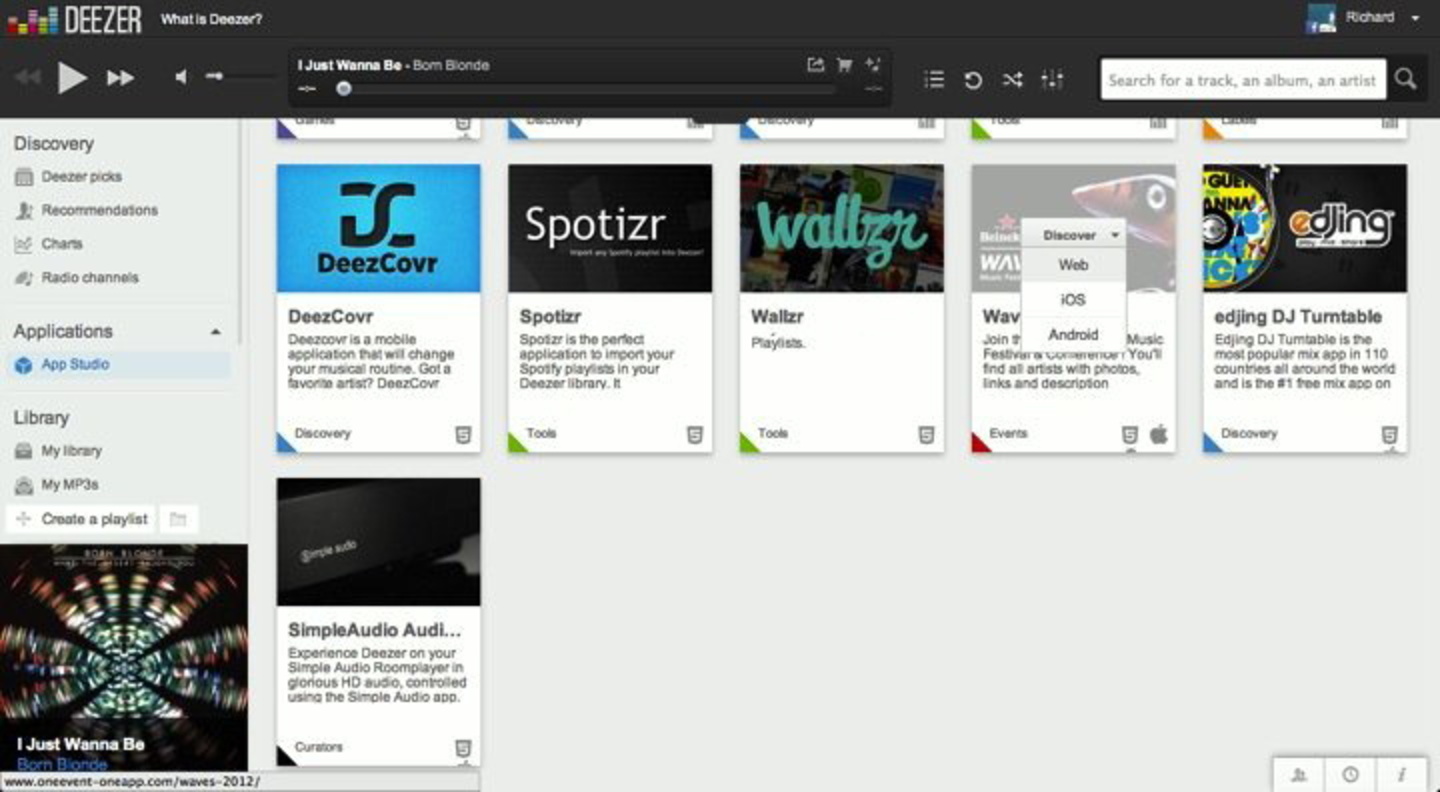Select App Studio in sidebar

point(118,365)
